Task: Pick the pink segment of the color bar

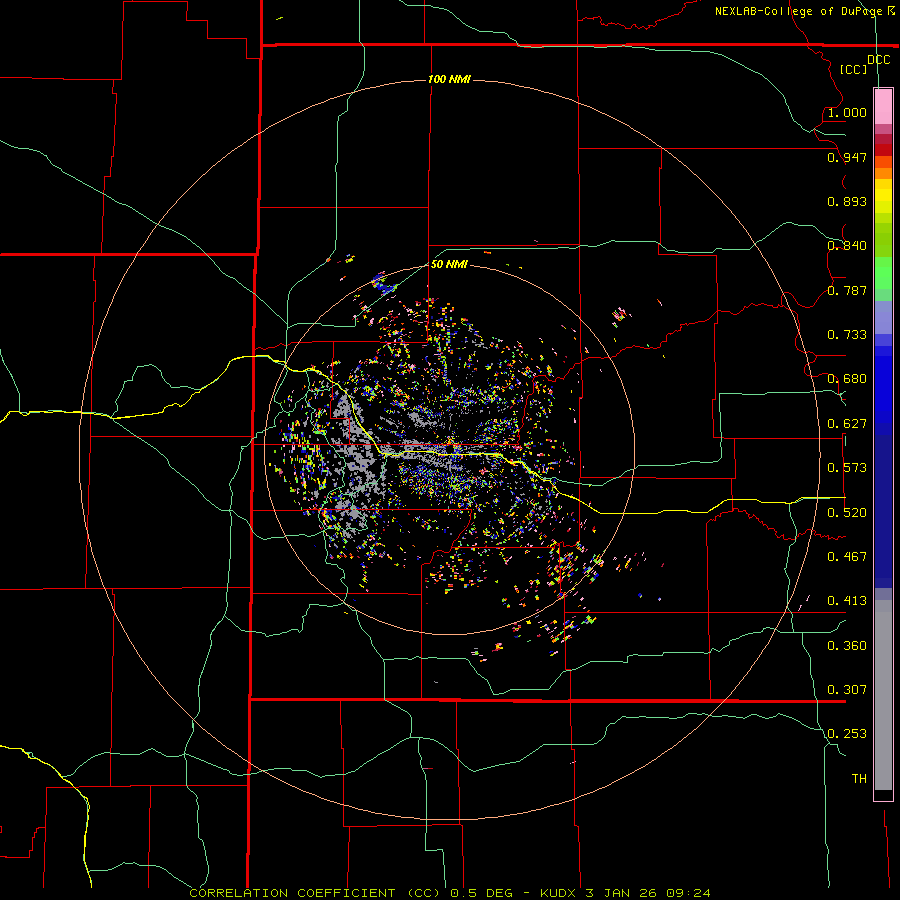Action: tap(883, 106)
